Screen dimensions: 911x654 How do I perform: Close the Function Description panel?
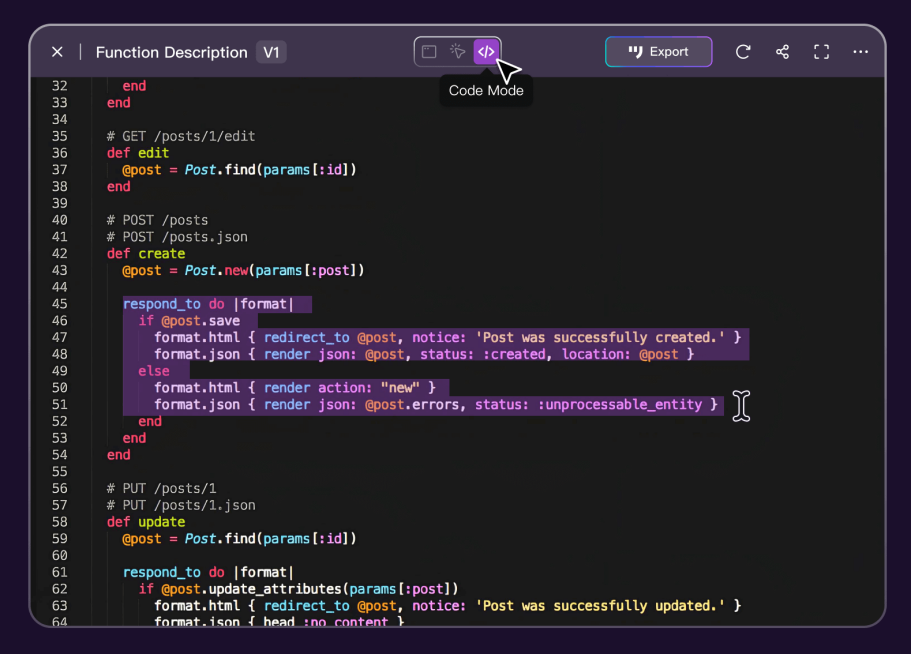click(x=57, y=52)
